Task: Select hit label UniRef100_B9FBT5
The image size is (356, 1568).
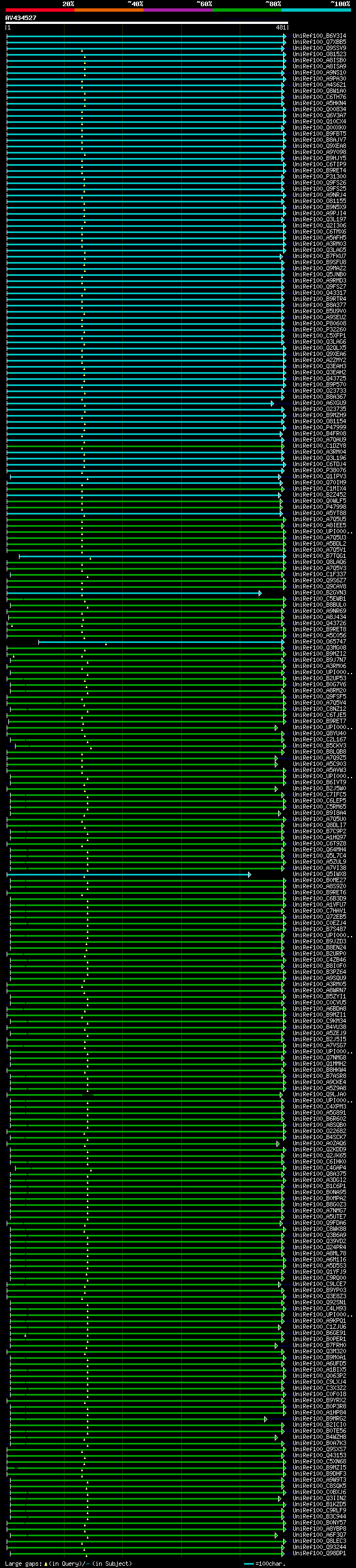Action: 319,134
